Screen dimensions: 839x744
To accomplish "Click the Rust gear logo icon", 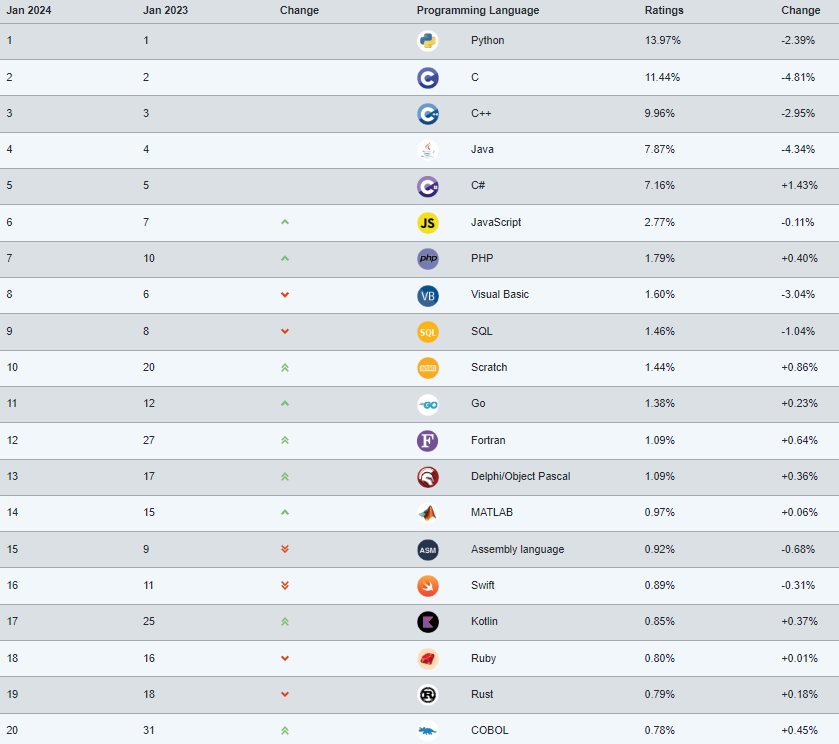I will click(x=428, y=695).
